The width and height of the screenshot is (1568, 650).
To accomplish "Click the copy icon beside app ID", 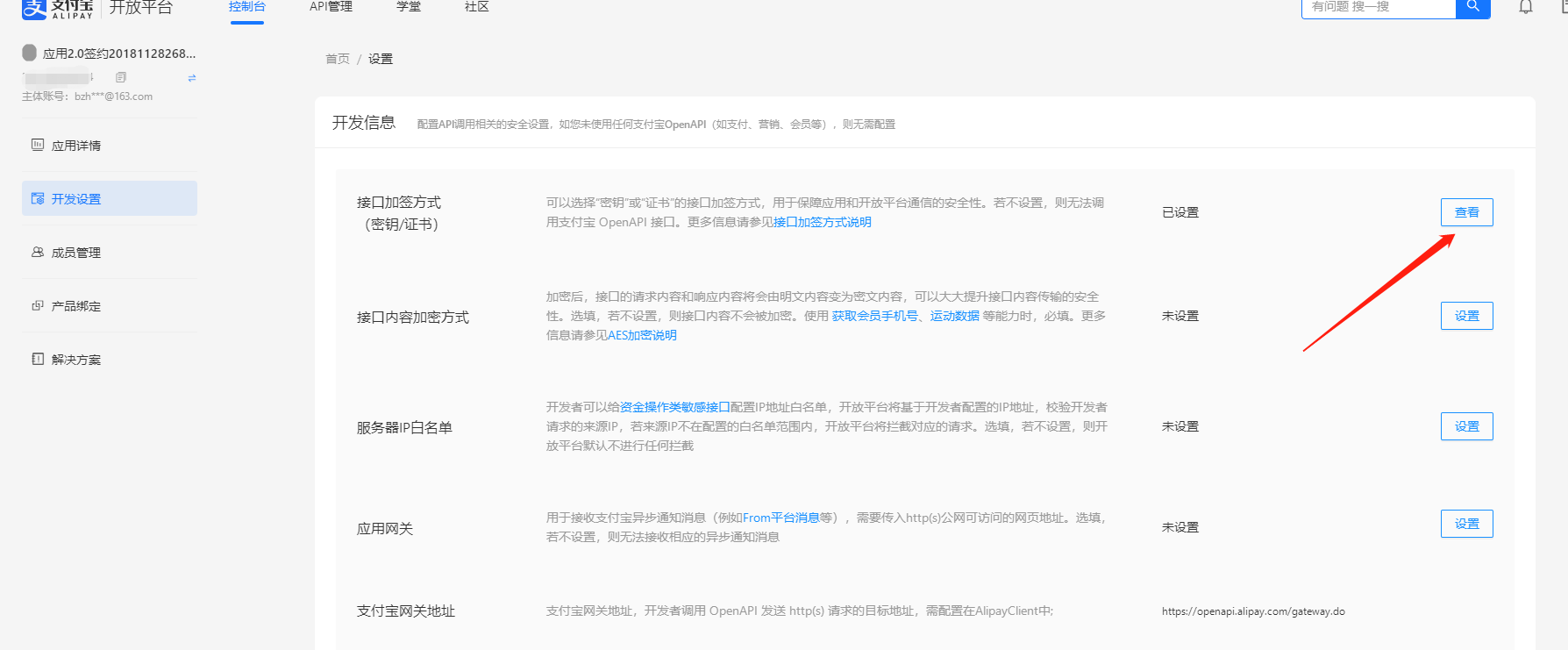I will [121, 77].
